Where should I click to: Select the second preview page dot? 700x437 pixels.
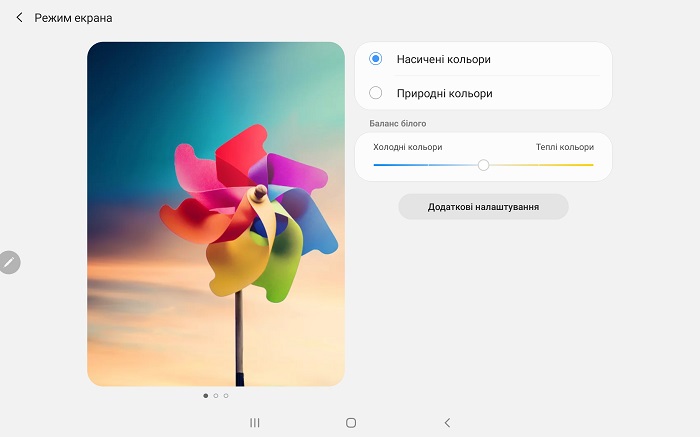pos(216,395)
